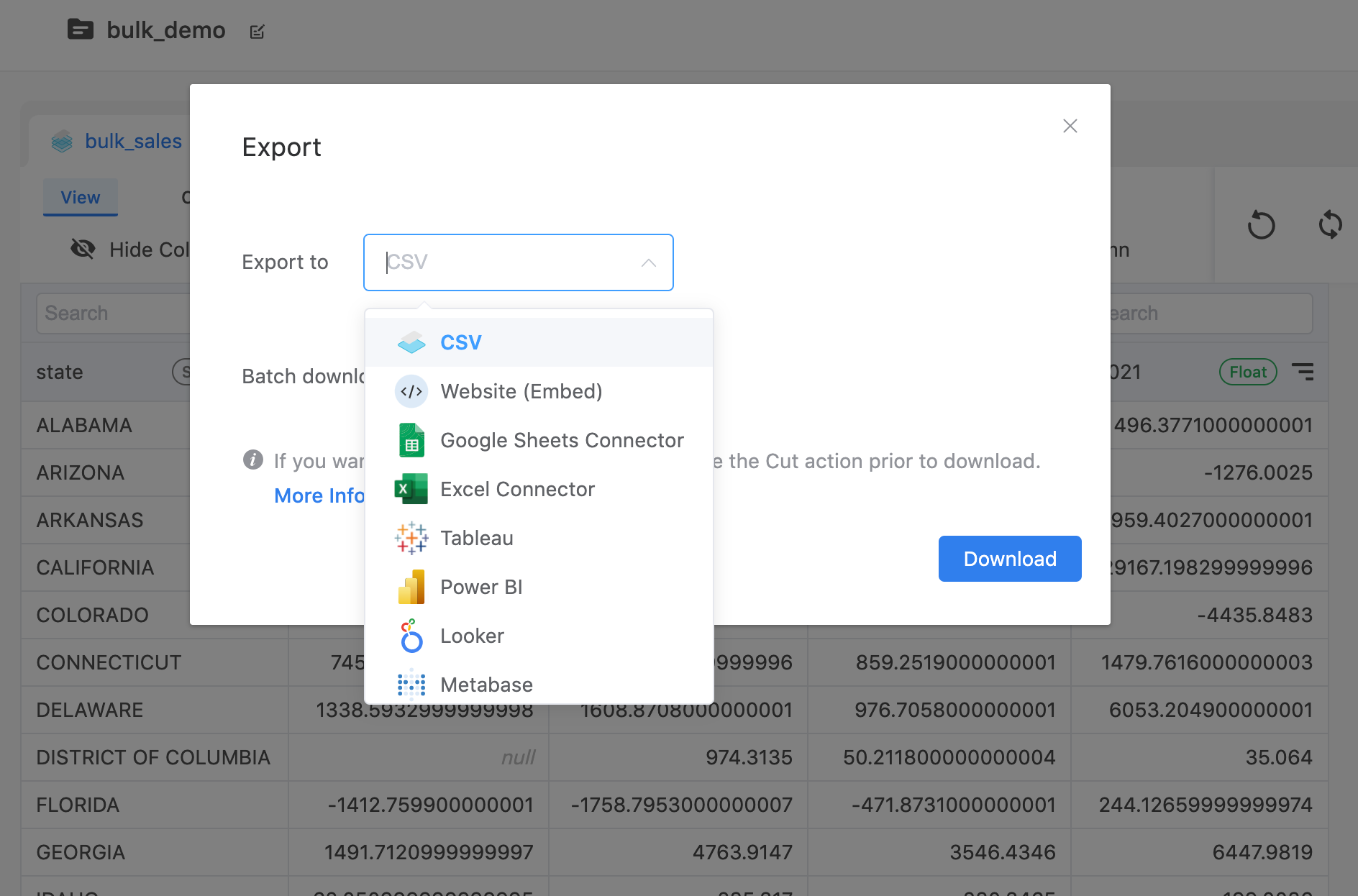The height and width of the screenshot is (896, 1358).
Task: Select CSV export option
Action: [x=539, y=342]
